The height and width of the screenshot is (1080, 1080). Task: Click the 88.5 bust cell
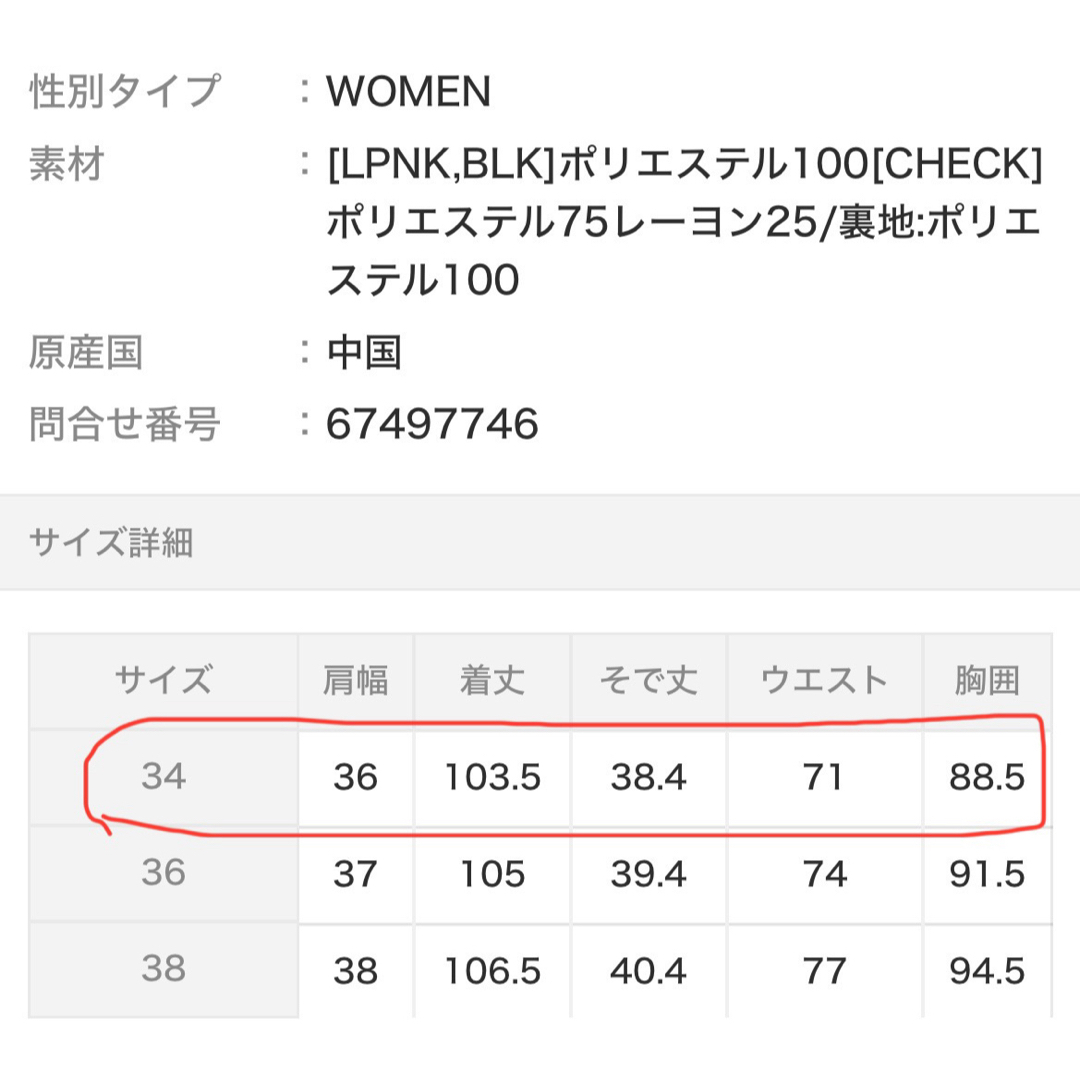coord(987,777)
